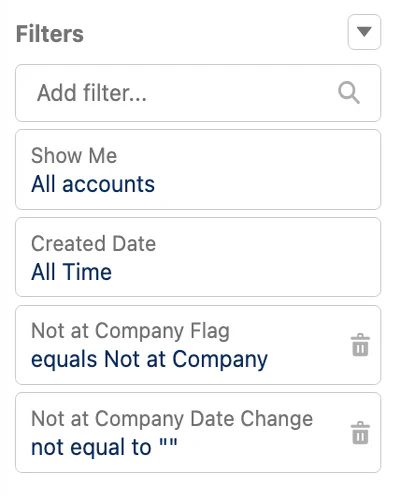Click the magnifying glass search icon

tap(349, 93)
